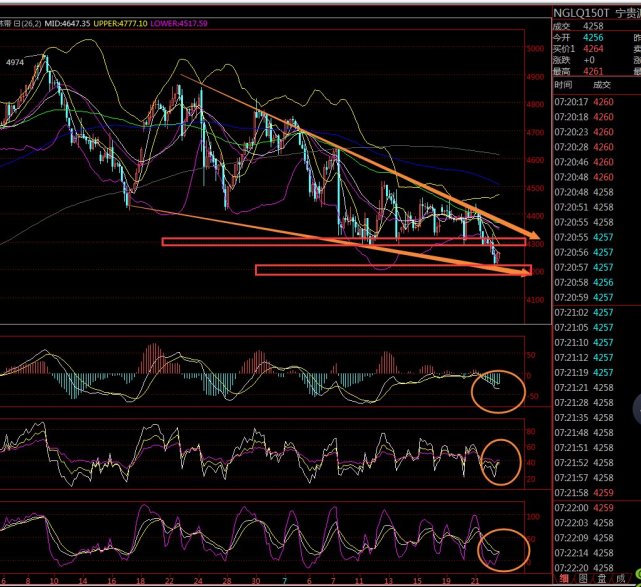Viewport: 641px width, 587px height.
Task: Click the 今开 value 4256
Action: coord(593,38)
